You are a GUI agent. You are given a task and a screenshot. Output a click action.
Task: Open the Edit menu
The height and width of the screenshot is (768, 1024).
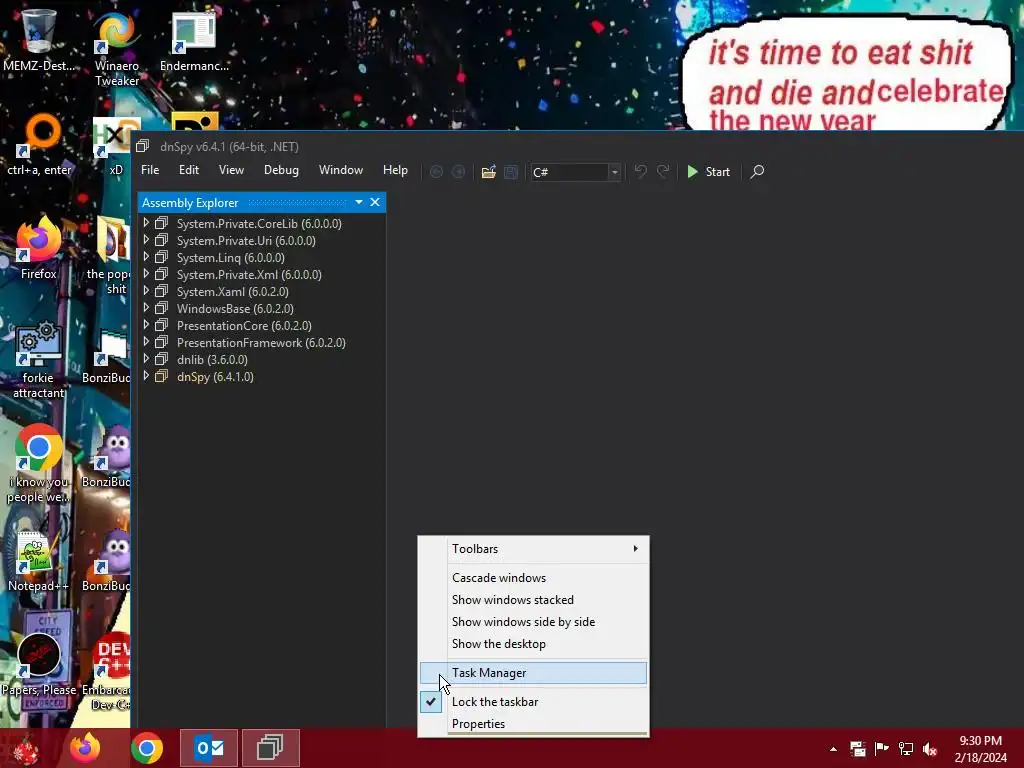(189, 170)
